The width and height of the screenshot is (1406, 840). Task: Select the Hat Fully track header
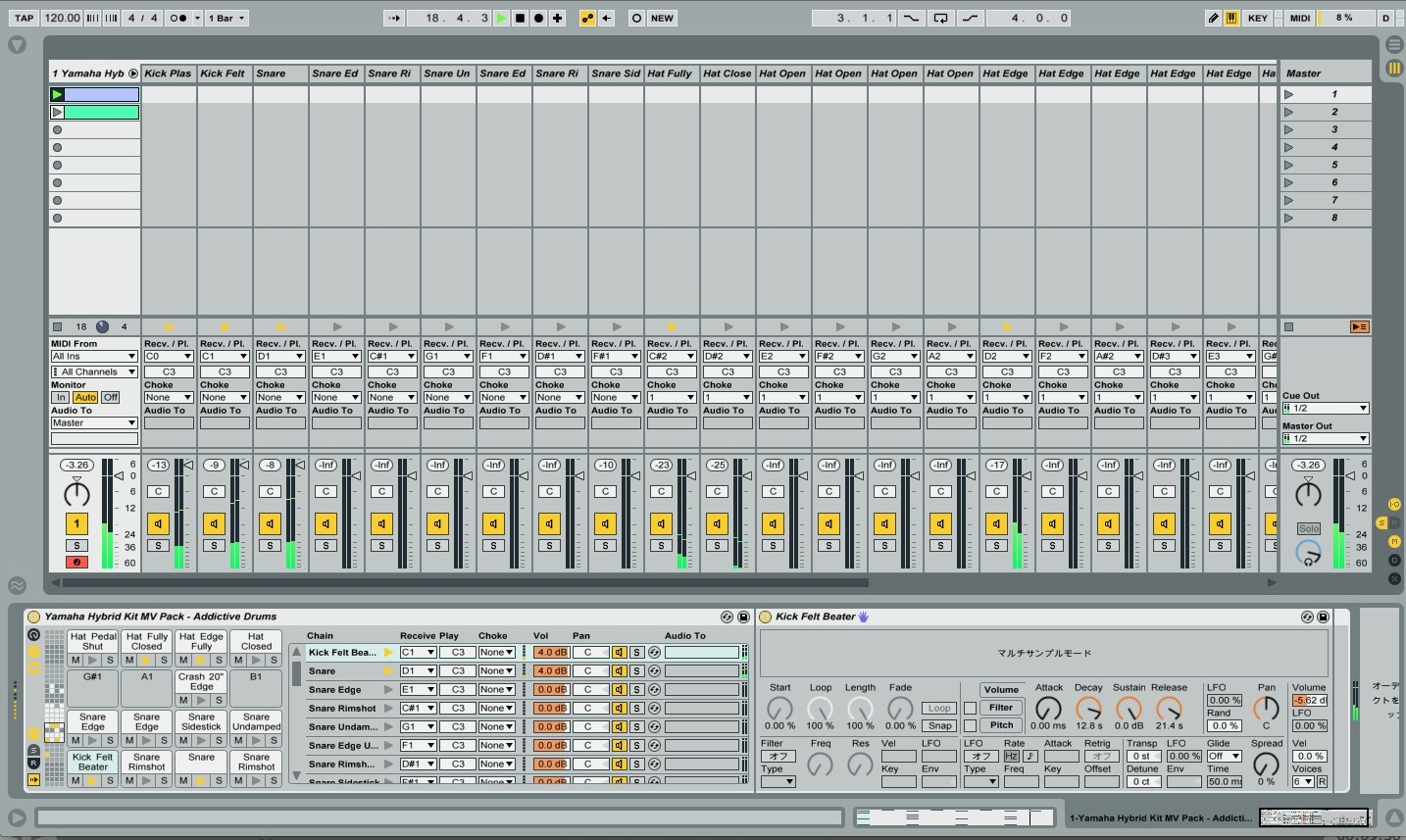click(x=671, y=74)
